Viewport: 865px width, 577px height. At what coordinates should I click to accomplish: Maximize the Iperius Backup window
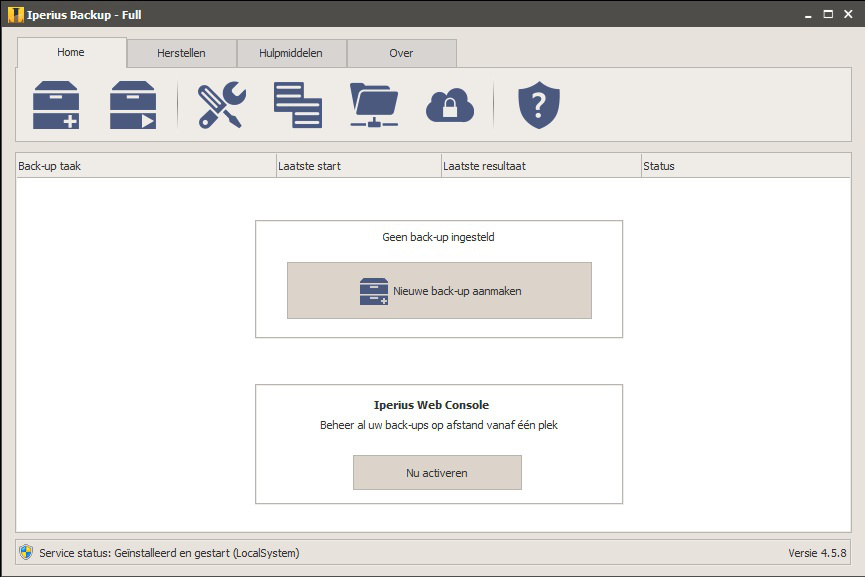[828, 14]
